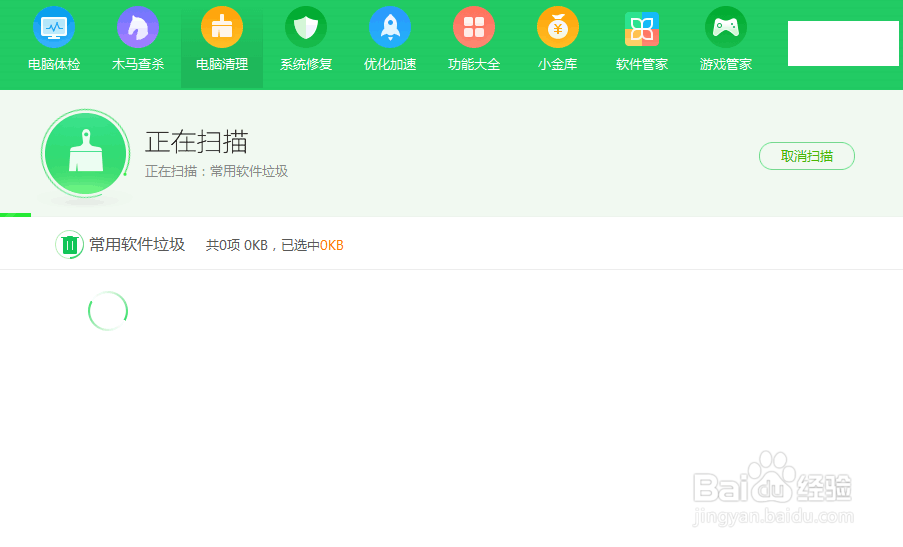Click the large green cleaning brush icon

click(85, 154)
